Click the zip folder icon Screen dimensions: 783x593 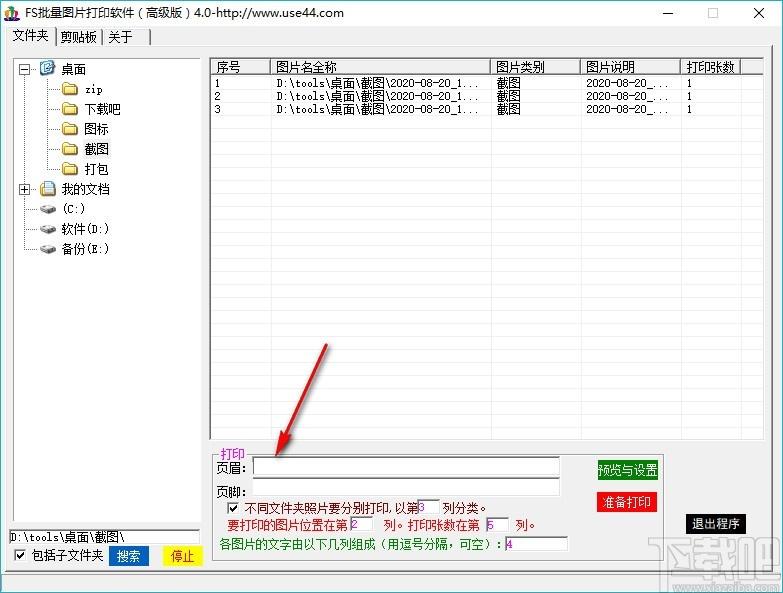(70, 89)
